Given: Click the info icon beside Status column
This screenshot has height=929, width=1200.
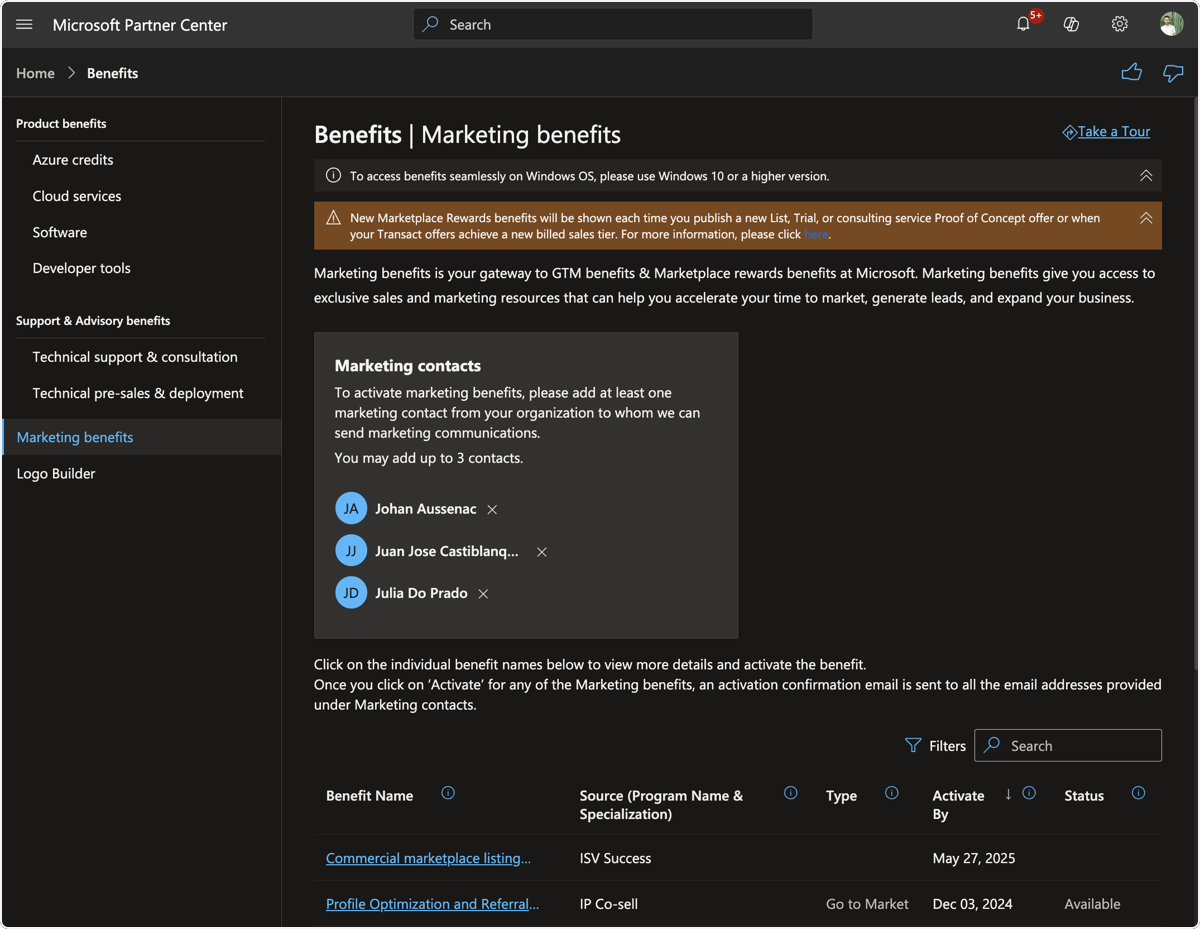Looking at the screenshot, I should click(1138, 793).
